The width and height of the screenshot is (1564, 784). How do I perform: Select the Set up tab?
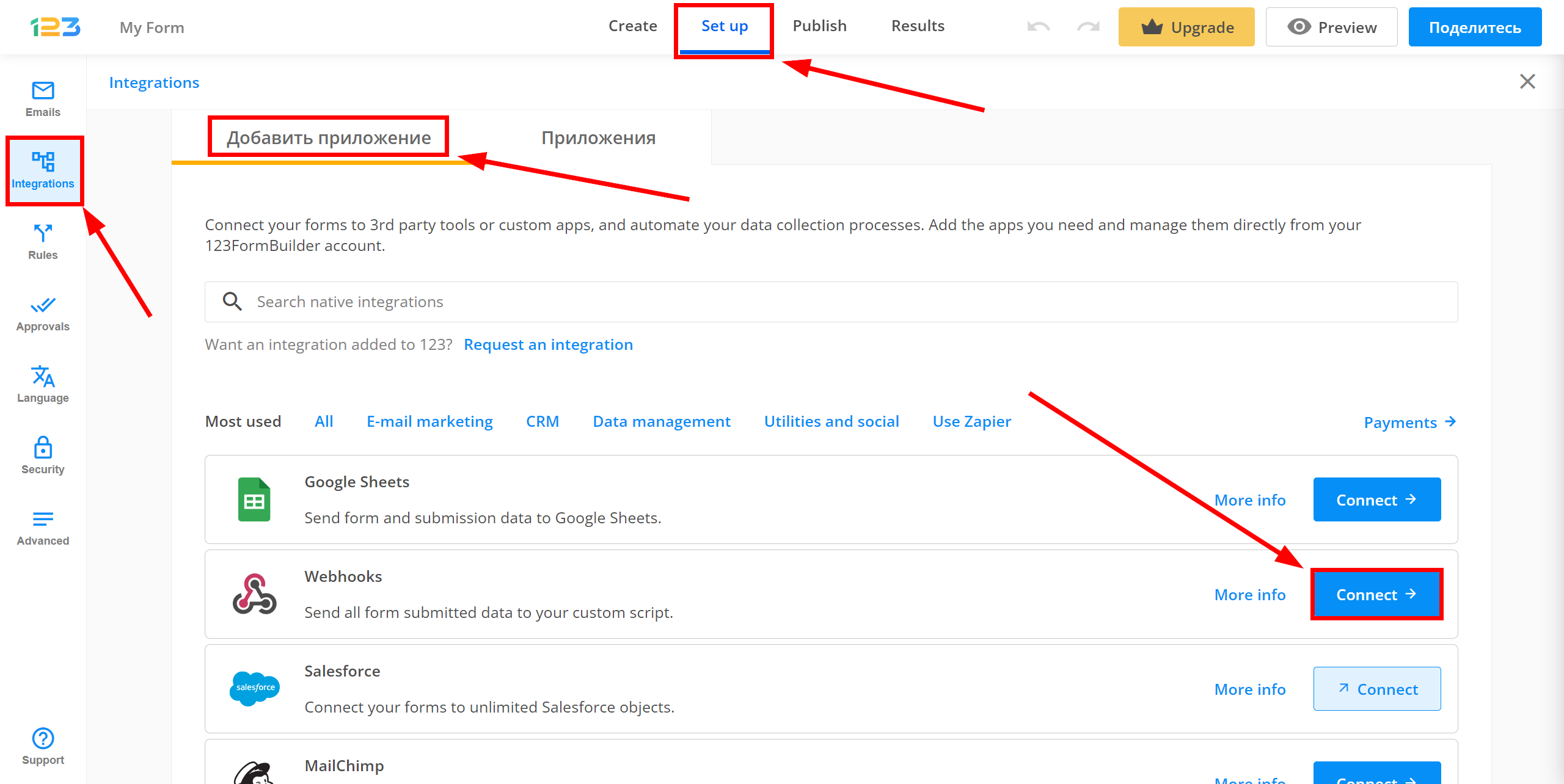725,27
